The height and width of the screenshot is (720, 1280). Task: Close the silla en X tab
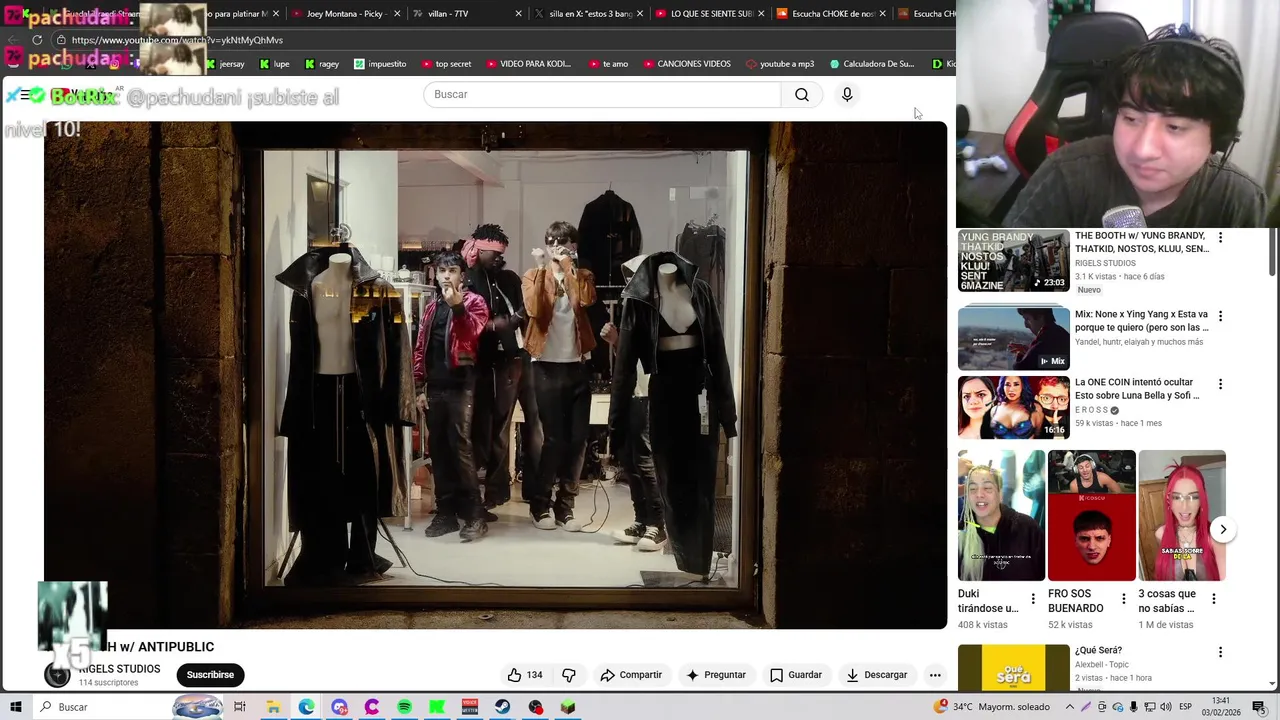click(639, 14)
